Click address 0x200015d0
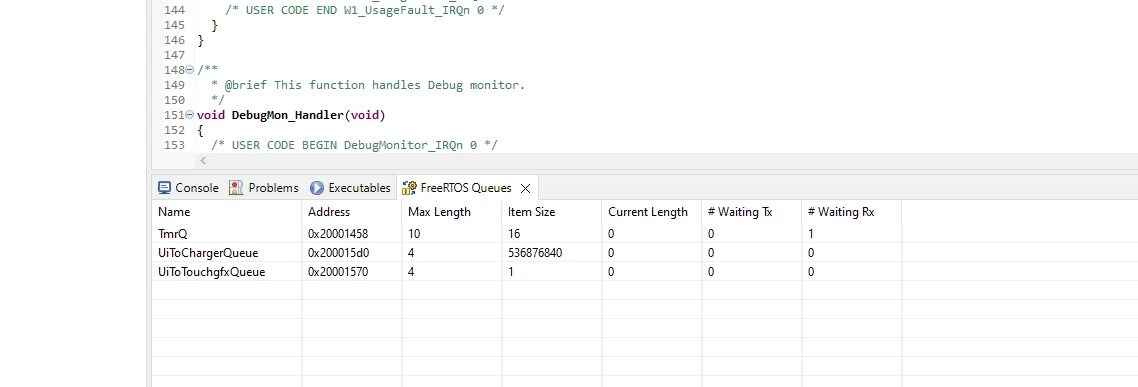 [339, 253]
